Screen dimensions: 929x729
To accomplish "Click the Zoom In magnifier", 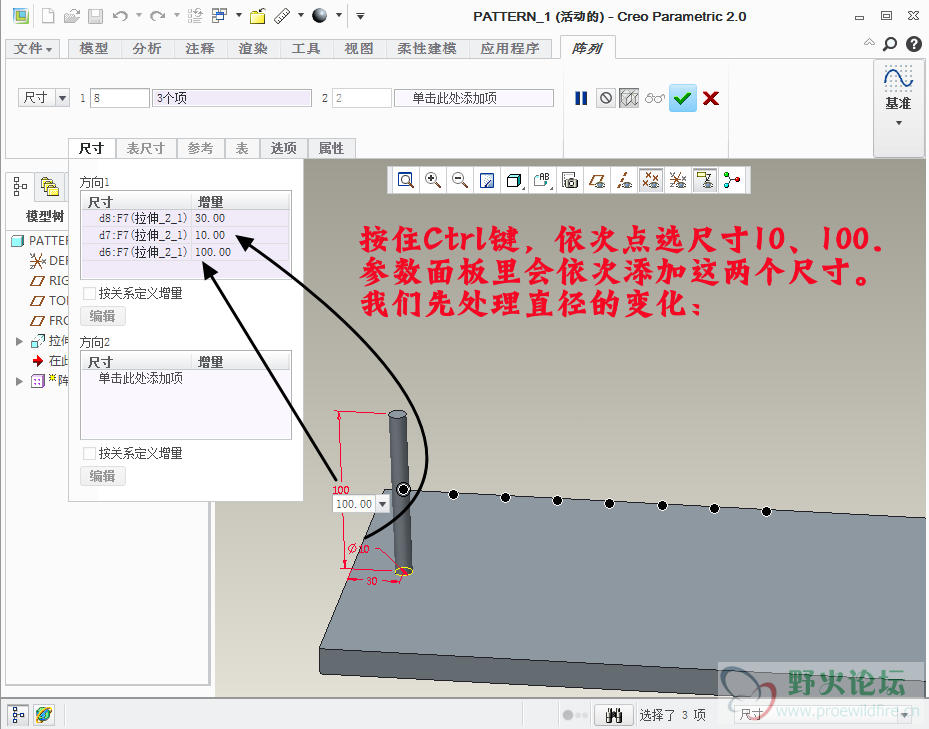I will pyautogui.click(x=433, y=180).
